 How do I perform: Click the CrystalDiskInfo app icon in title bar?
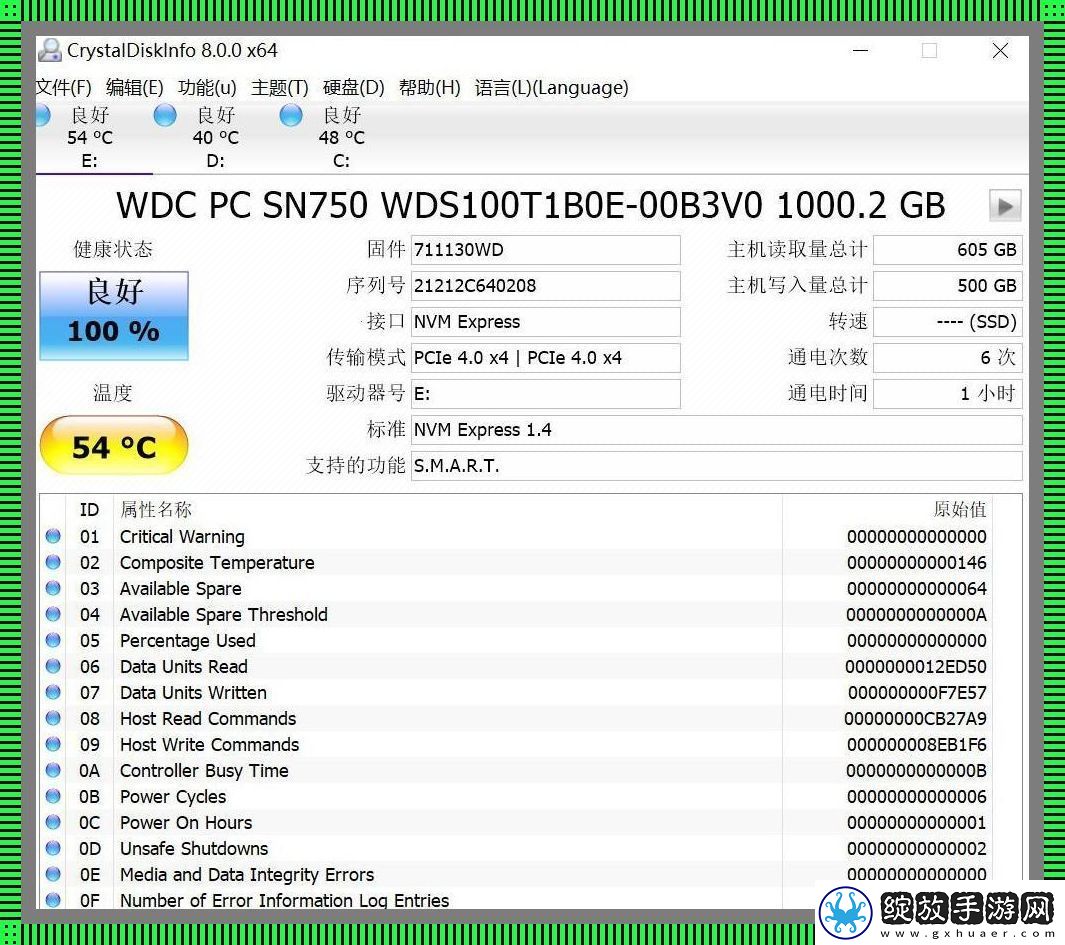pyautogui.click(x=50, y=51)
